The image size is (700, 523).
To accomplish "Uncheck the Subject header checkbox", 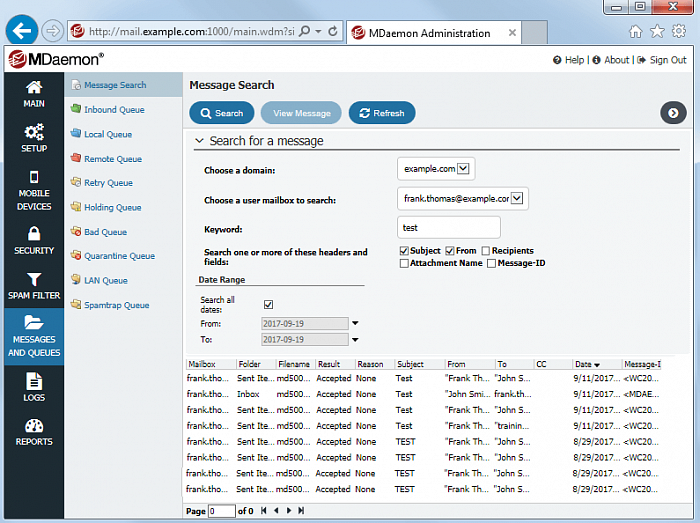I will [404, 251].
